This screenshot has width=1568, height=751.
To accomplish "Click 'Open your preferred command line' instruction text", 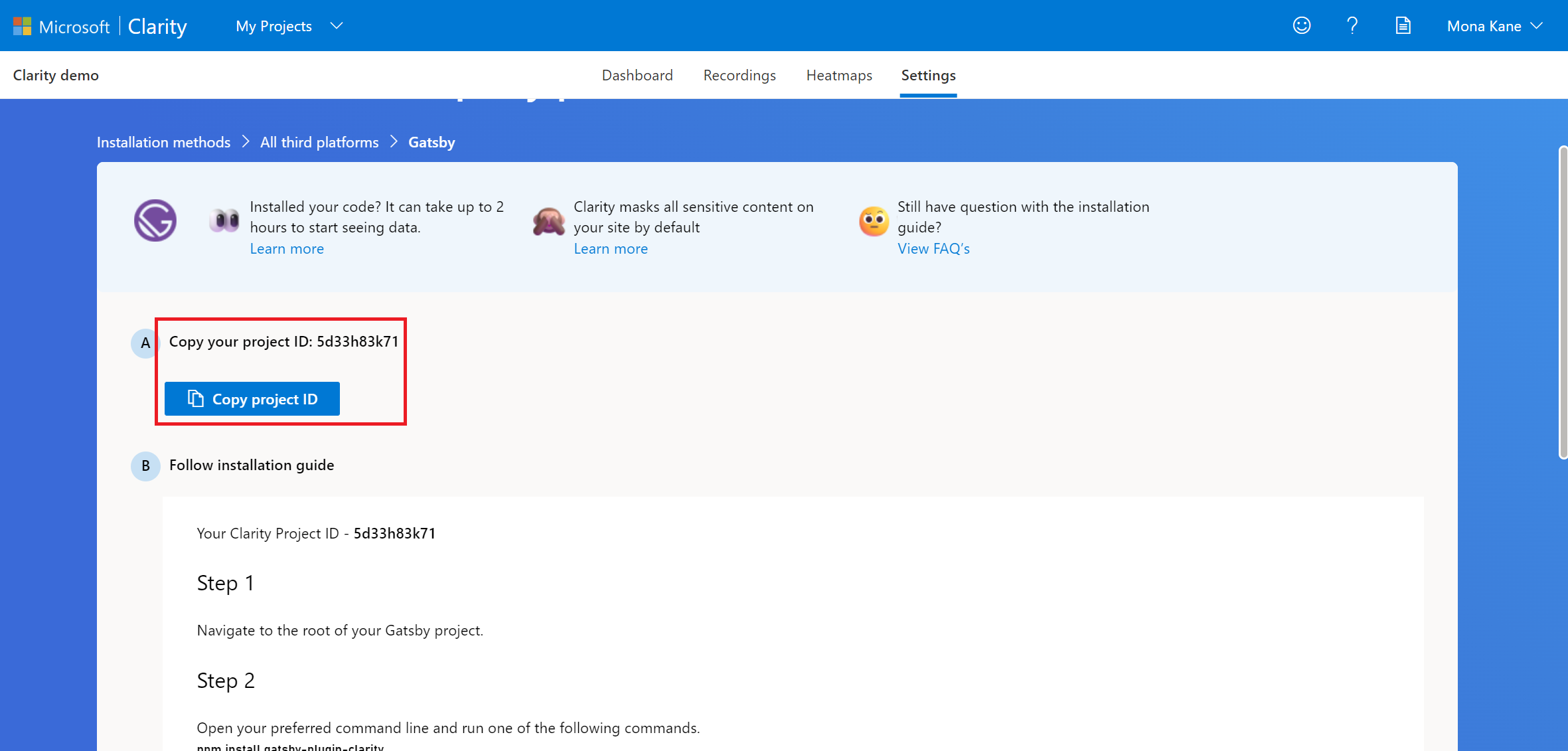I will pyautogui.click(x=448, y=728).
